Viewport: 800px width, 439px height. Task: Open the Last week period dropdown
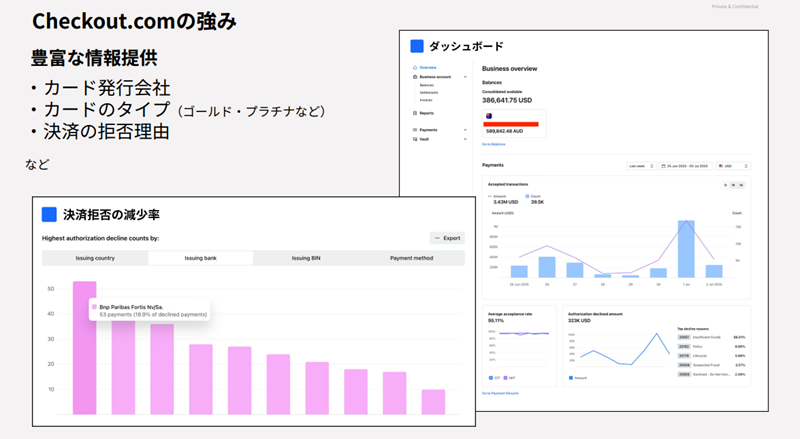[x=638, y=166]
